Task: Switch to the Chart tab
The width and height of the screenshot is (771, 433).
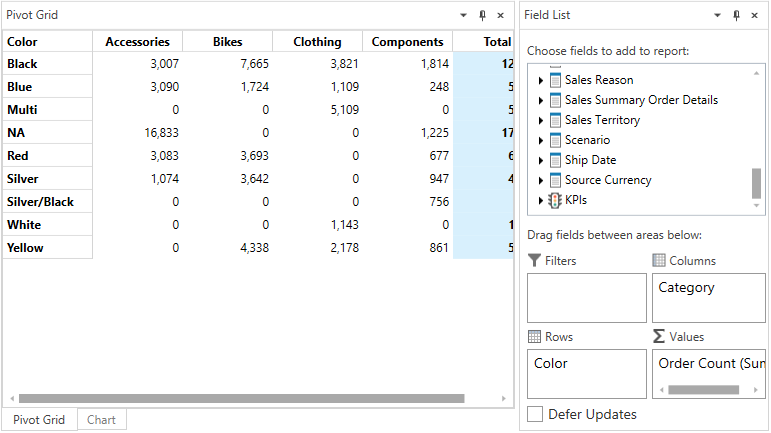Action: 101,420
